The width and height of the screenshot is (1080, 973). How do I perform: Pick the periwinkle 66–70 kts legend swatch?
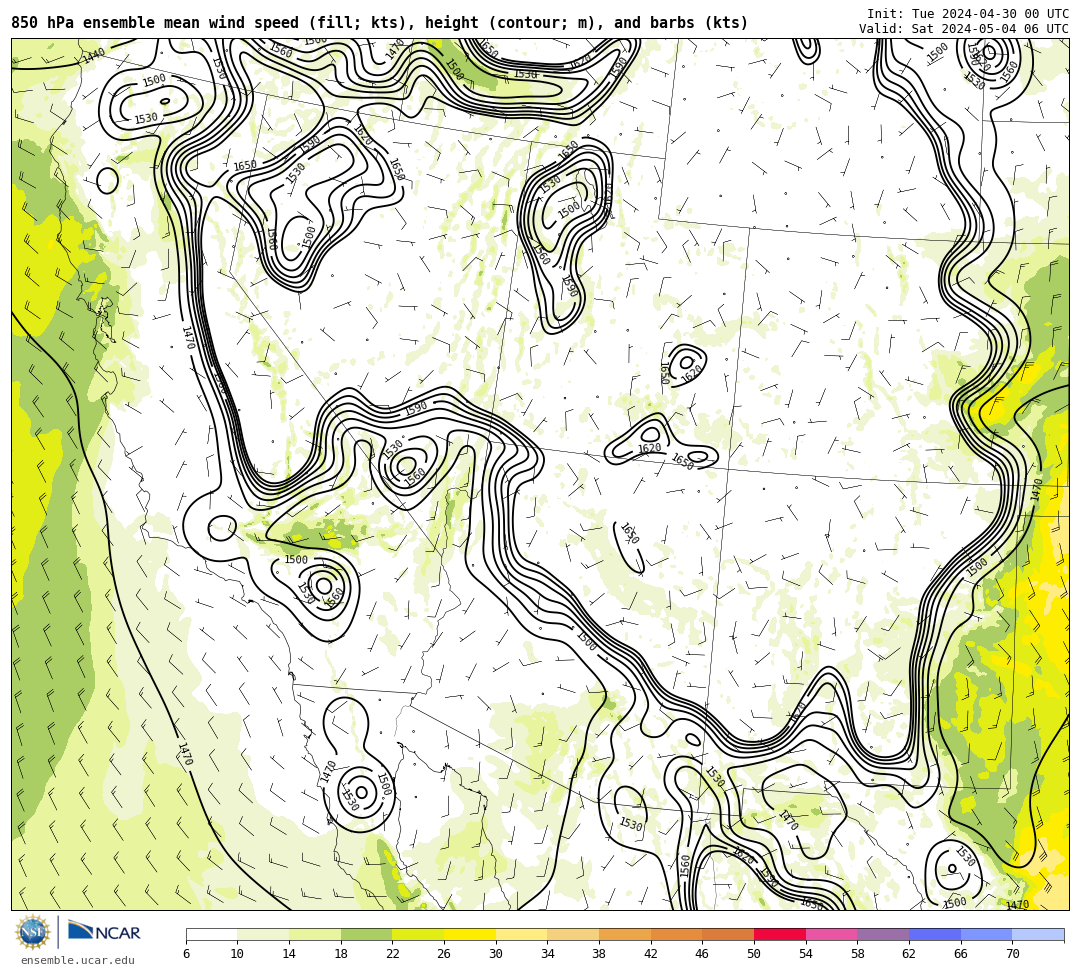click(x=986, y=934)
